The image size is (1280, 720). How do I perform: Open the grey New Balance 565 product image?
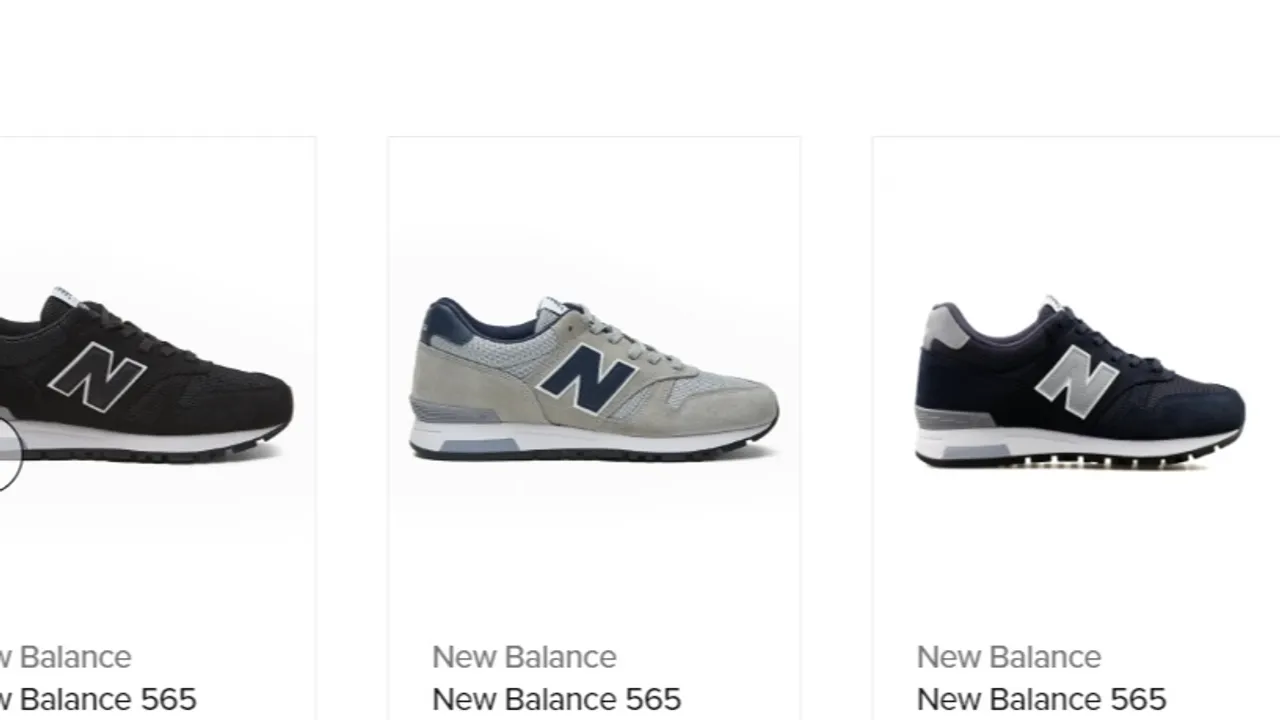[594, 378]
